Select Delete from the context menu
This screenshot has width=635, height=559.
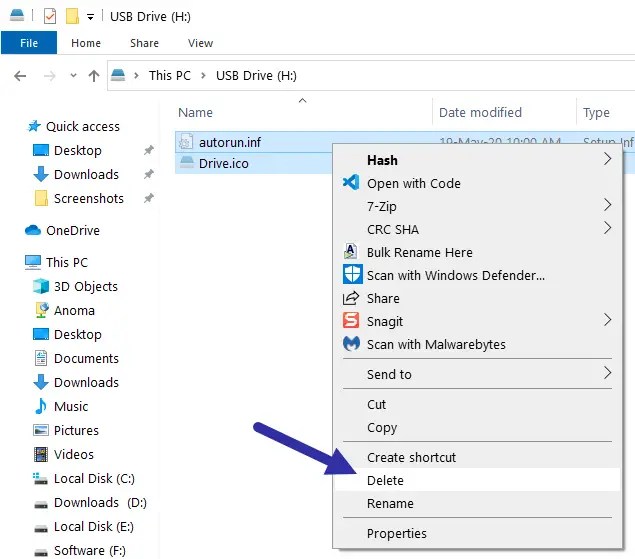(385, 480)
